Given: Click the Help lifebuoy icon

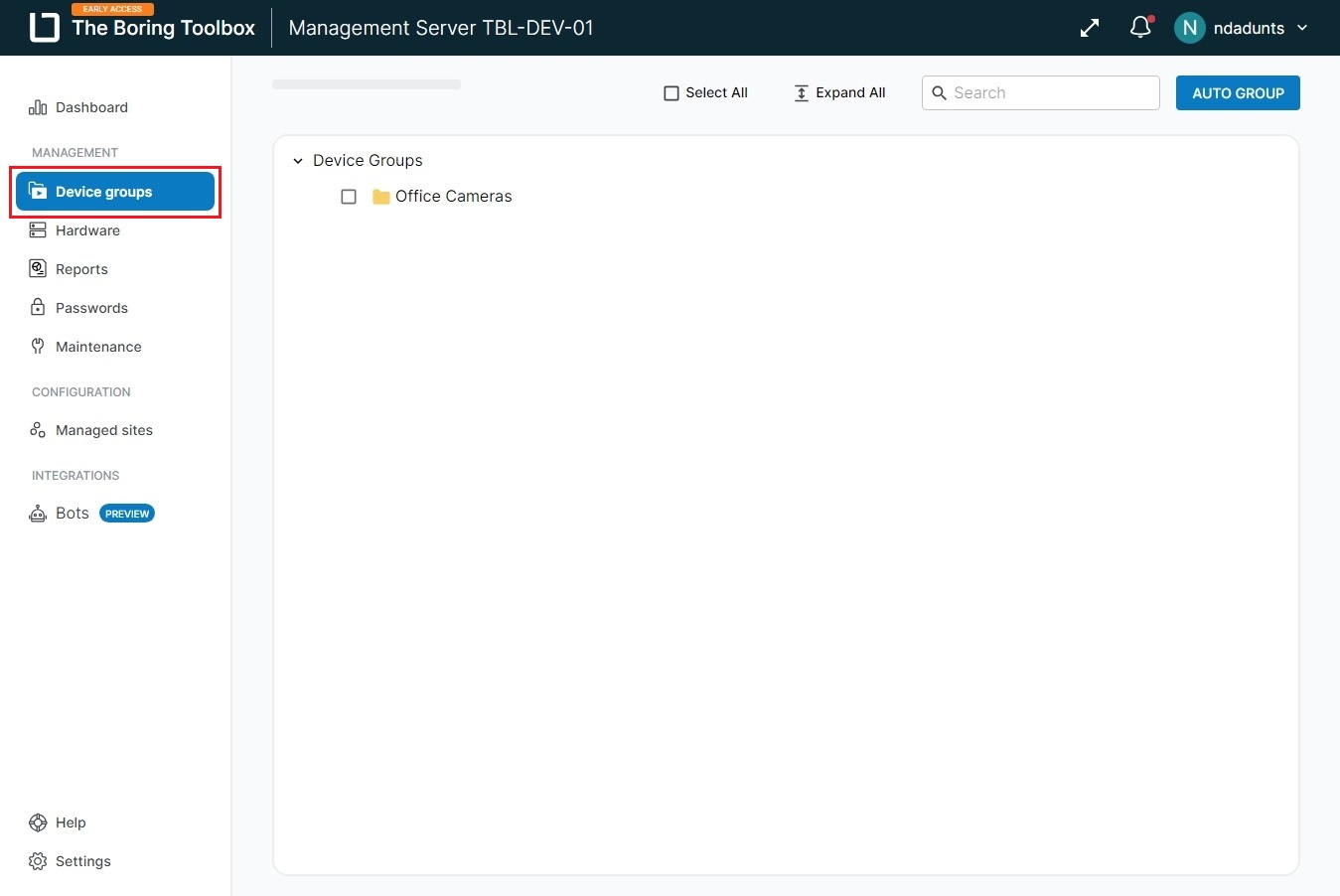Looking at the screenshot, I should pos(38,822).
